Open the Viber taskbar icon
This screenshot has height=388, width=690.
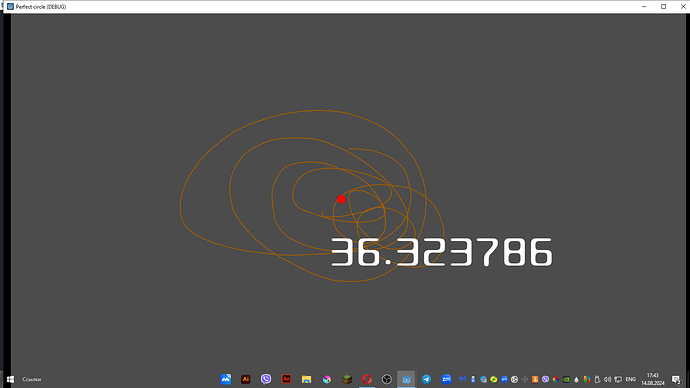266,379
